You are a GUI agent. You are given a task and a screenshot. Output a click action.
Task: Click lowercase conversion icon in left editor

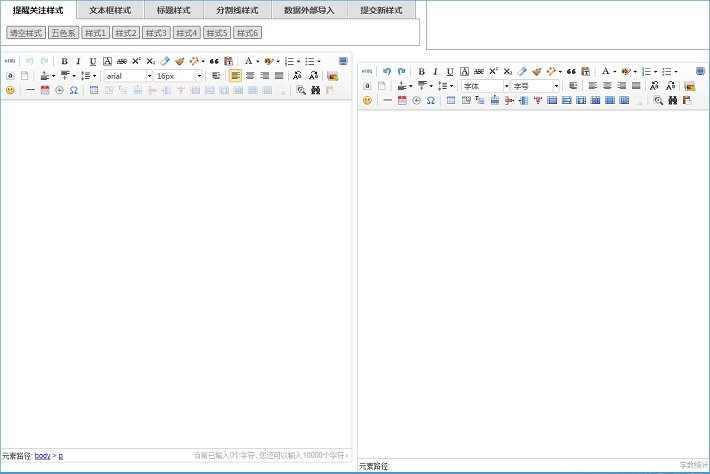[313, 76]
